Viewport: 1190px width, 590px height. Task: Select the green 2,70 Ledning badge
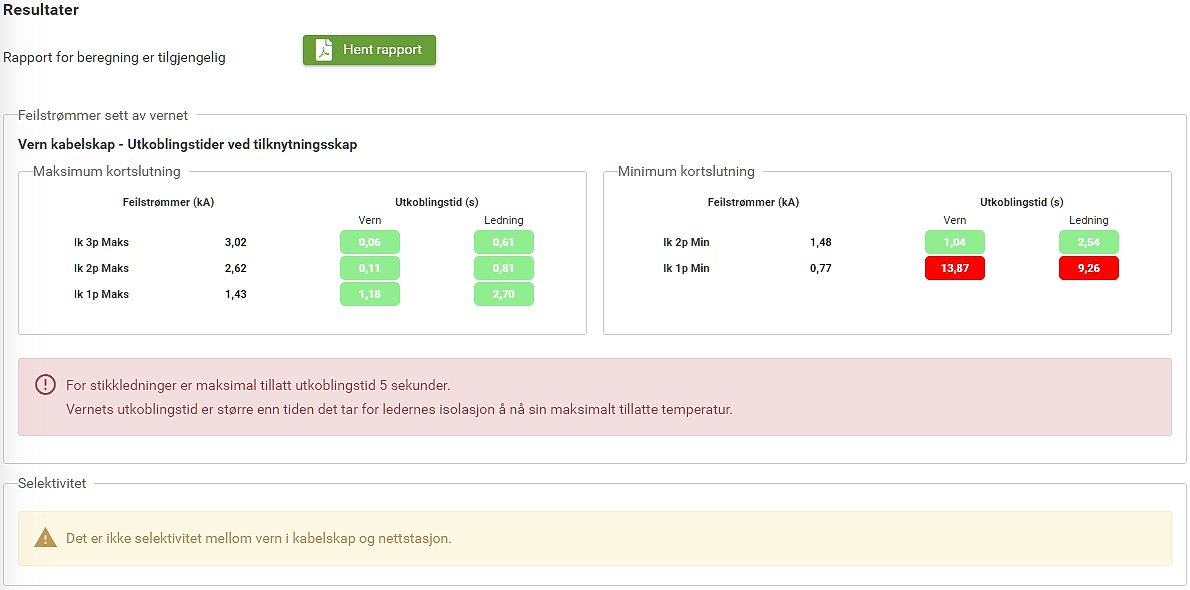click(504, 294)
